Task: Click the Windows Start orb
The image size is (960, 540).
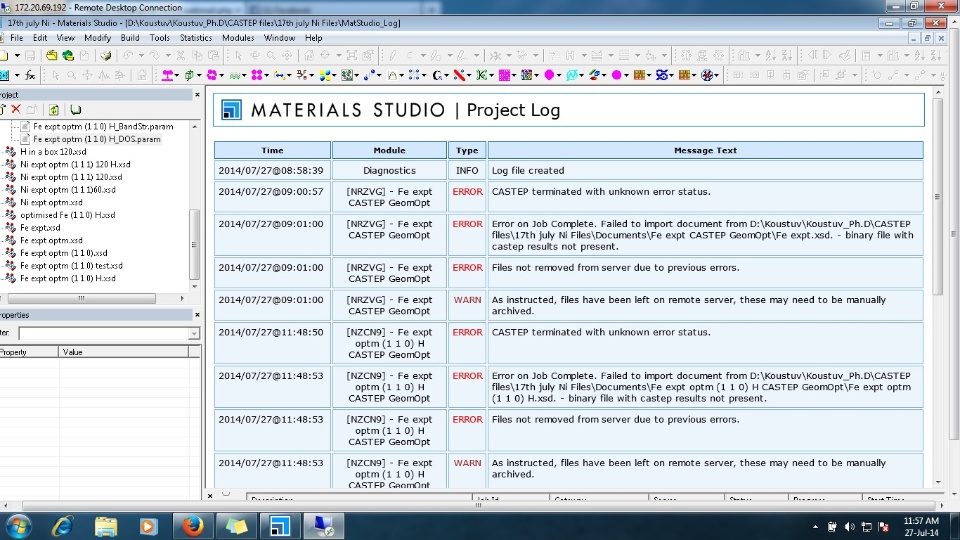Action: pyautogui.click(x=18, y=526)
